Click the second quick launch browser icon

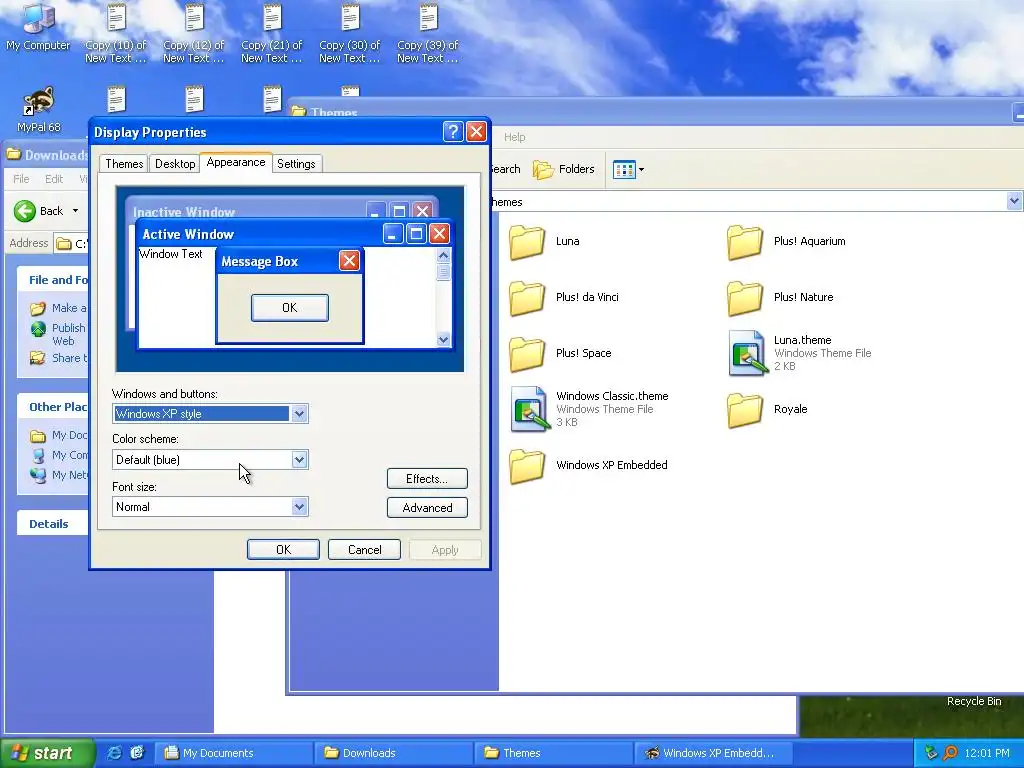tap(137, 753)
